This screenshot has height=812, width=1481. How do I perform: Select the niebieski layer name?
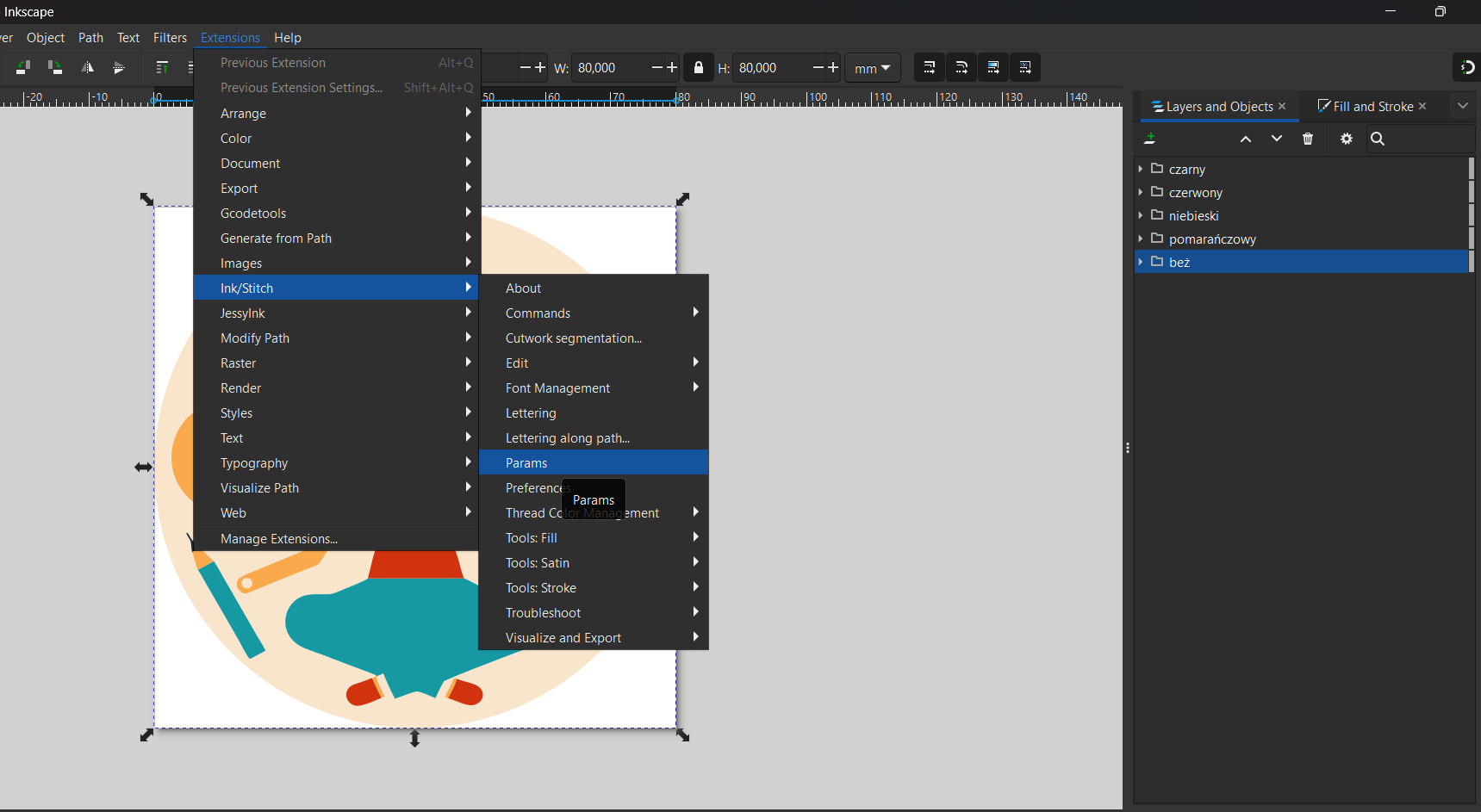(1194, 216)
